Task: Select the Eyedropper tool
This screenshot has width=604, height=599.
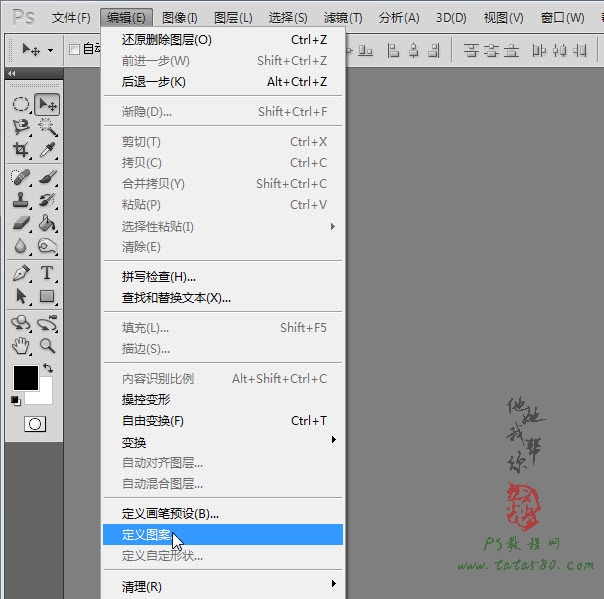Action: (47, 150)
